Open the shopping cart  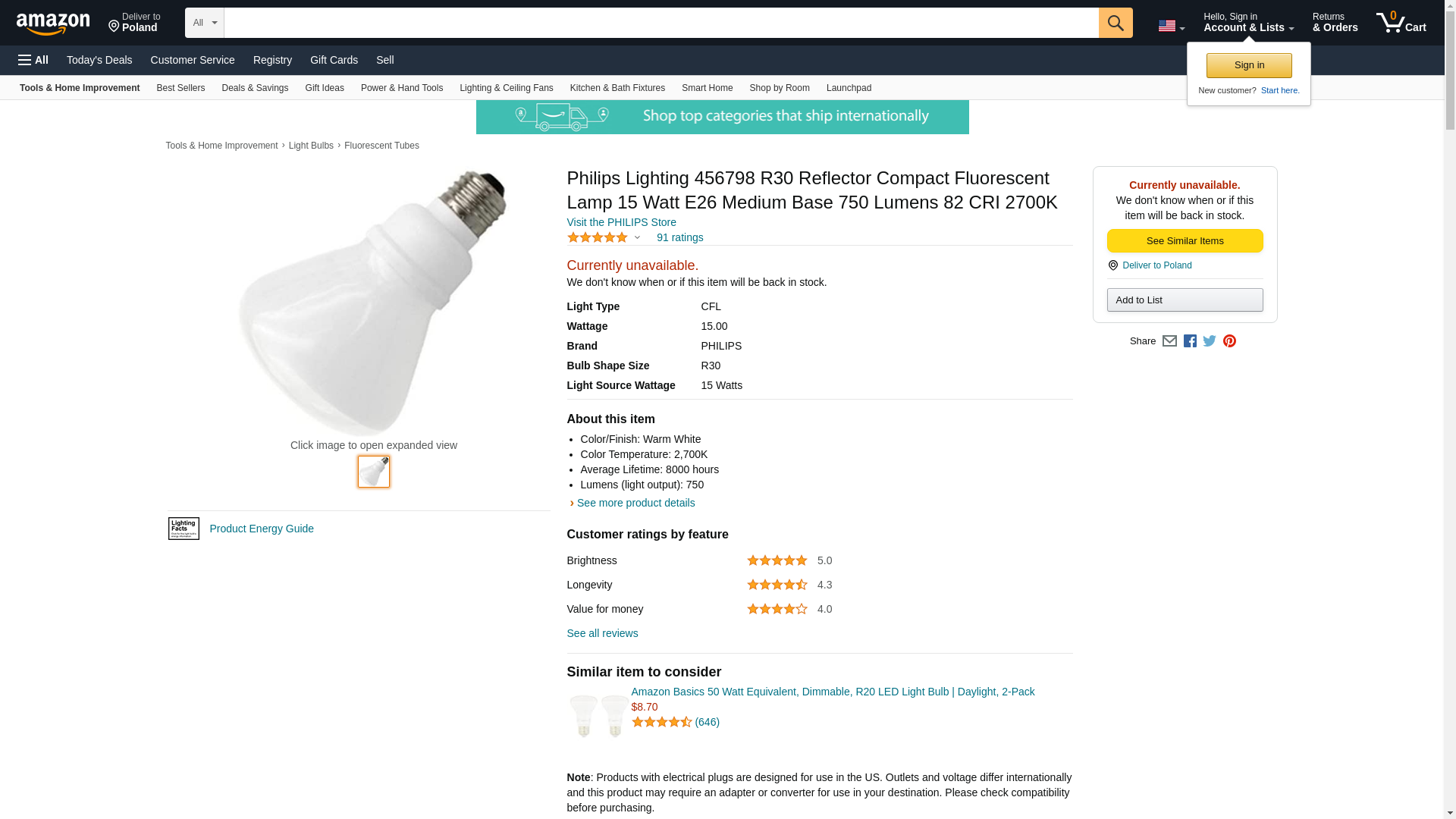point(1401,23)
